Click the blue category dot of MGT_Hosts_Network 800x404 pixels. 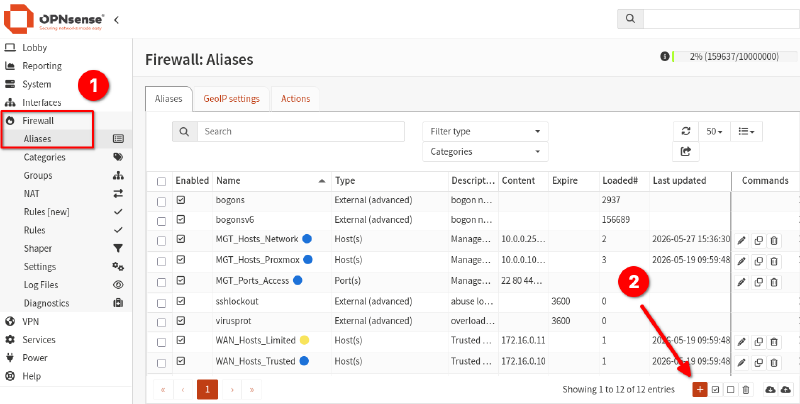[x=307, y=238]
